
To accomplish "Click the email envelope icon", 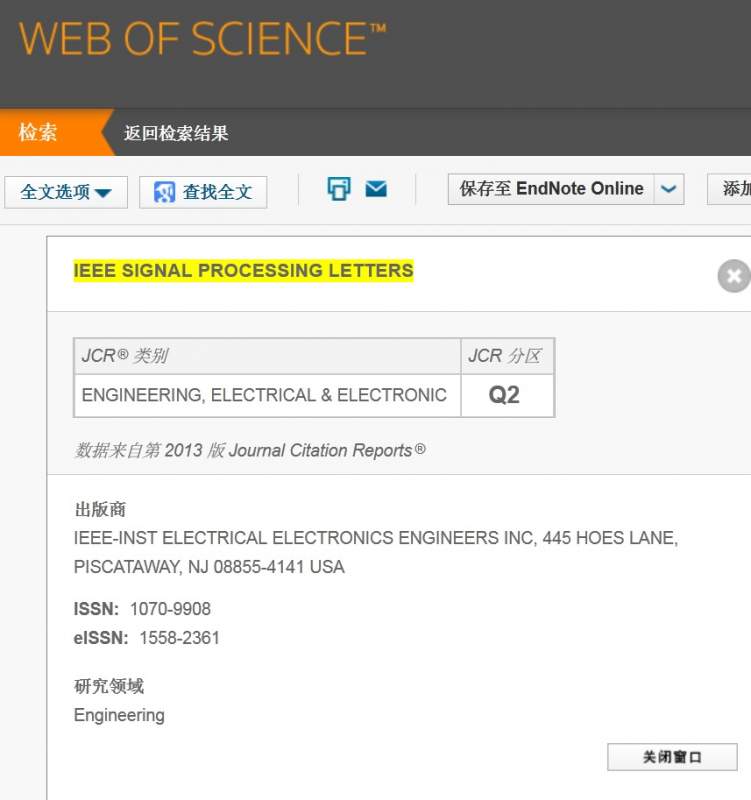I will point(376,188).
